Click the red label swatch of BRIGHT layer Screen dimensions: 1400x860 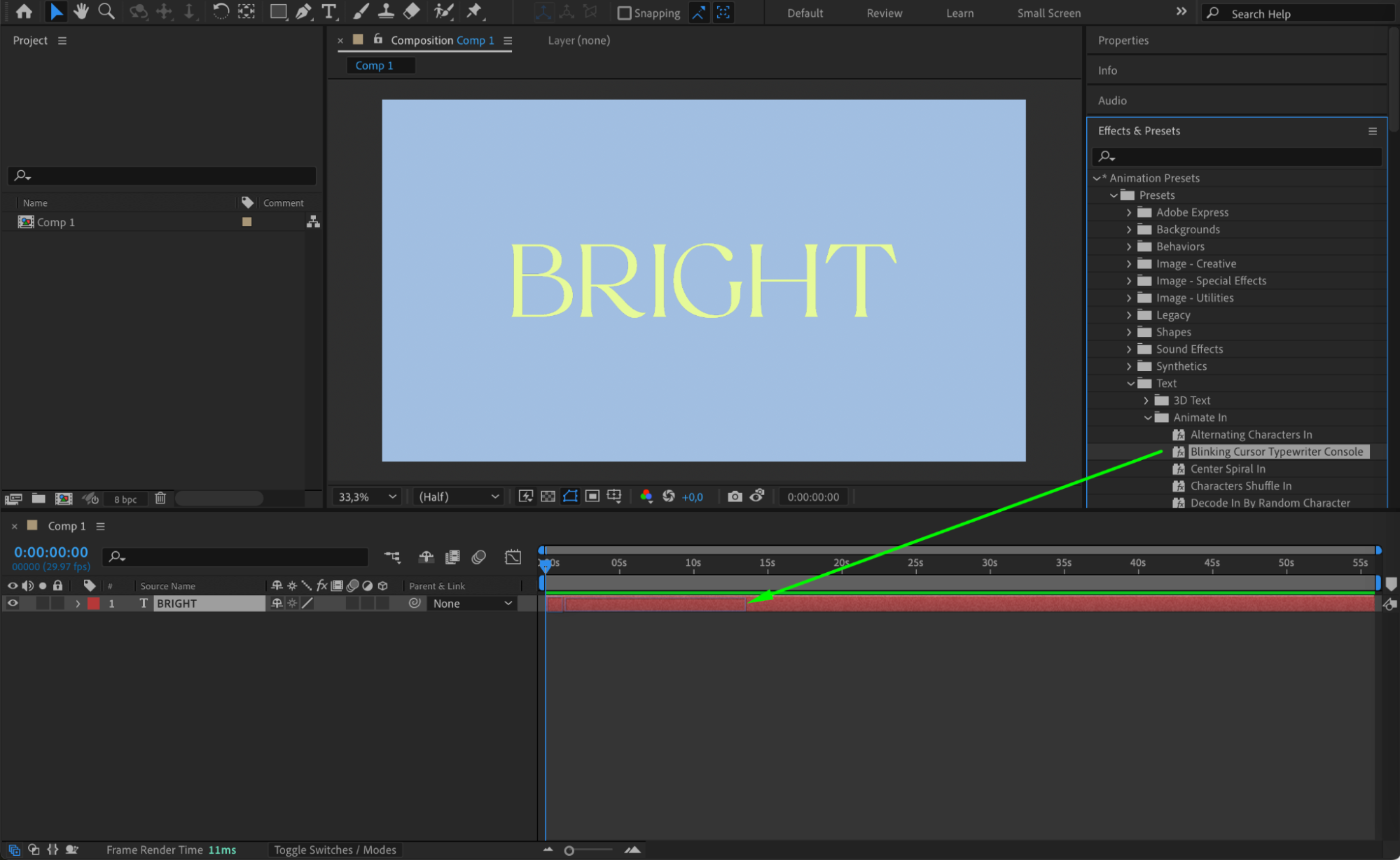click(x=93, y=603)
